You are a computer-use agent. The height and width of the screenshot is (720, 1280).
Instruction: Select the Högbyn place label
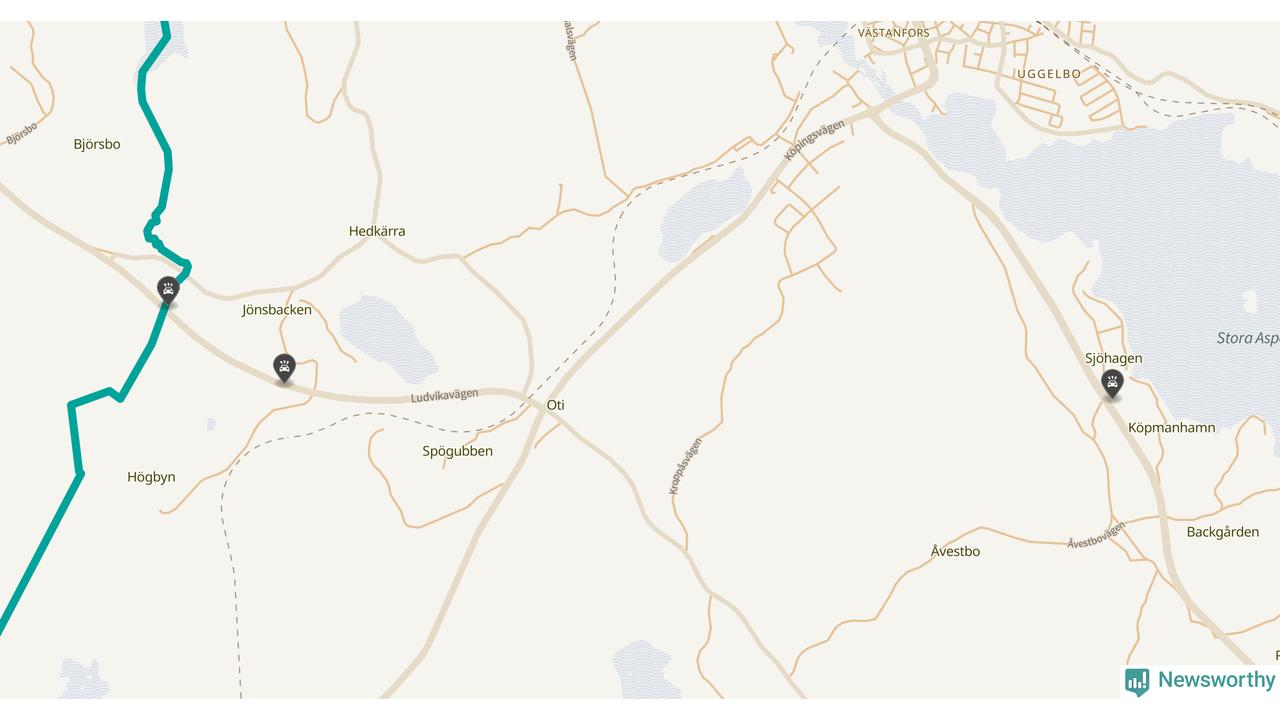(x=151, y=477)
